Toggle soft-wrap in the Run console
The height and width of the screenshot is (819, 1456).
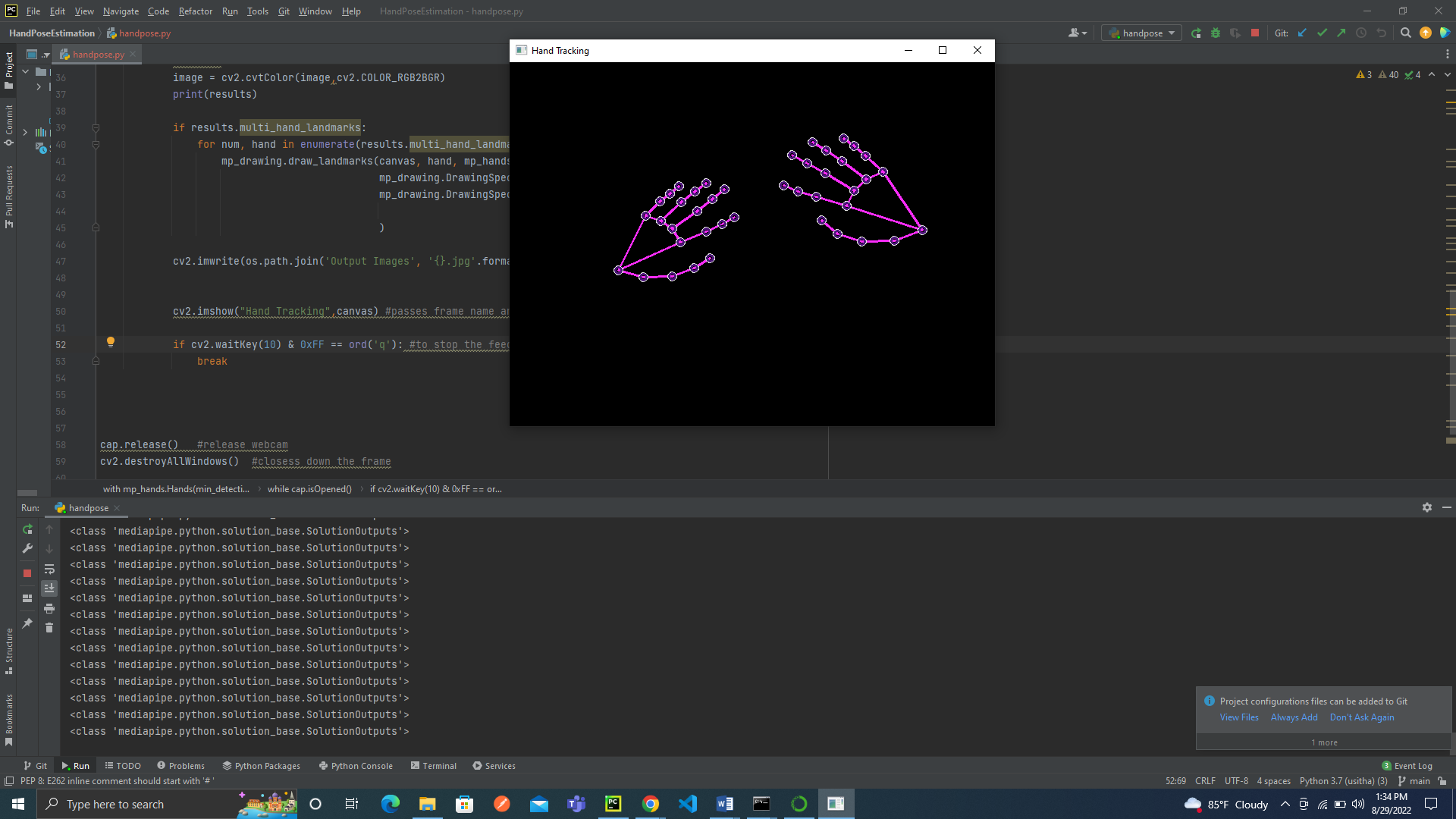tap(49, 570)
